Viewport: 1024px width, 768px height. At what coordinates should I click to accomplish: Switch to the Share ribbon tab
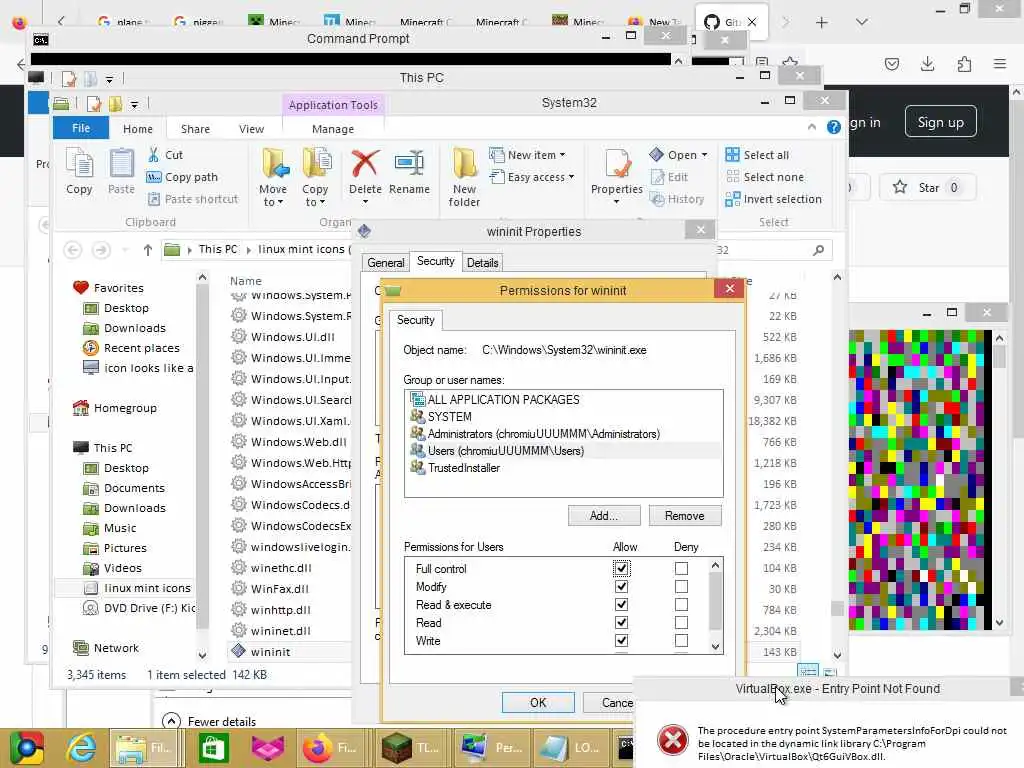click(x=195, y=129)
